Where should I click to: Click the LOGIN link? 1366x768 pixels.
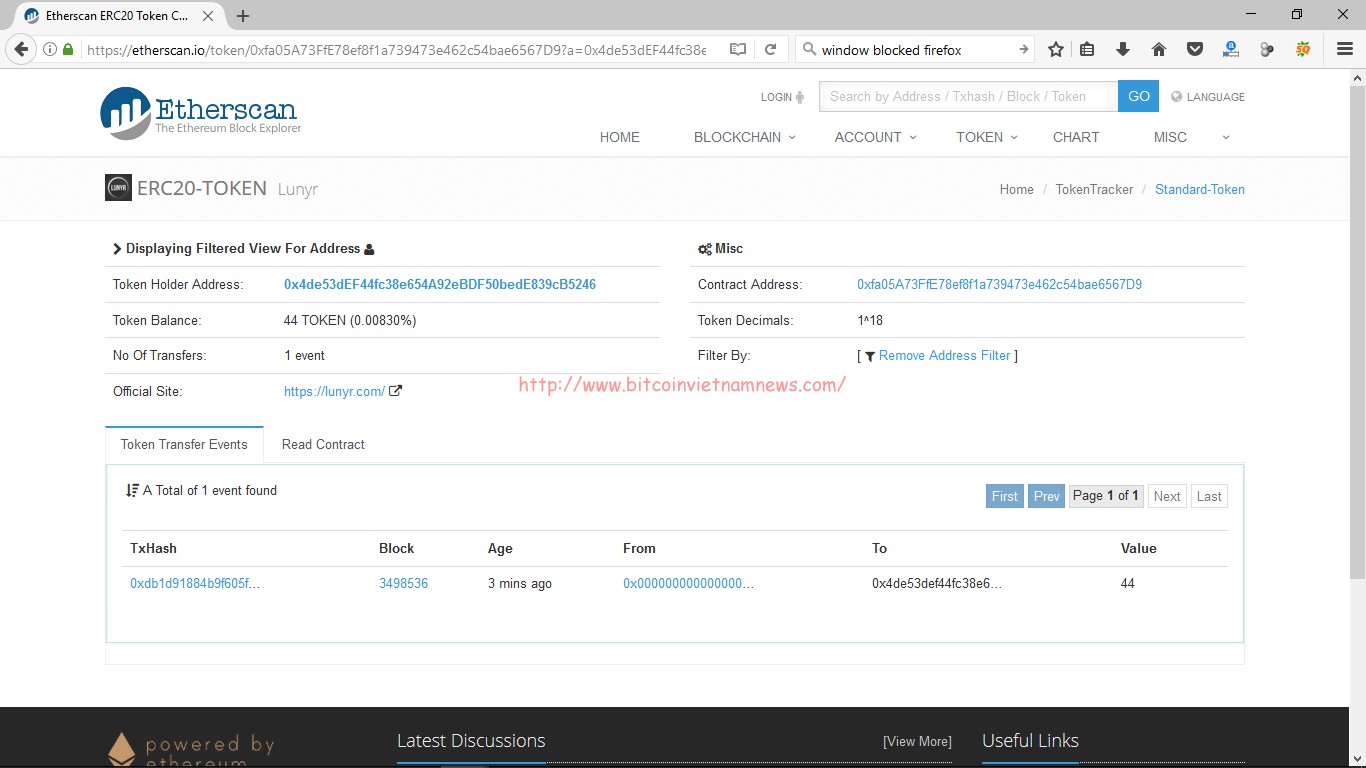pyautogui.click(x=776, y=97)
